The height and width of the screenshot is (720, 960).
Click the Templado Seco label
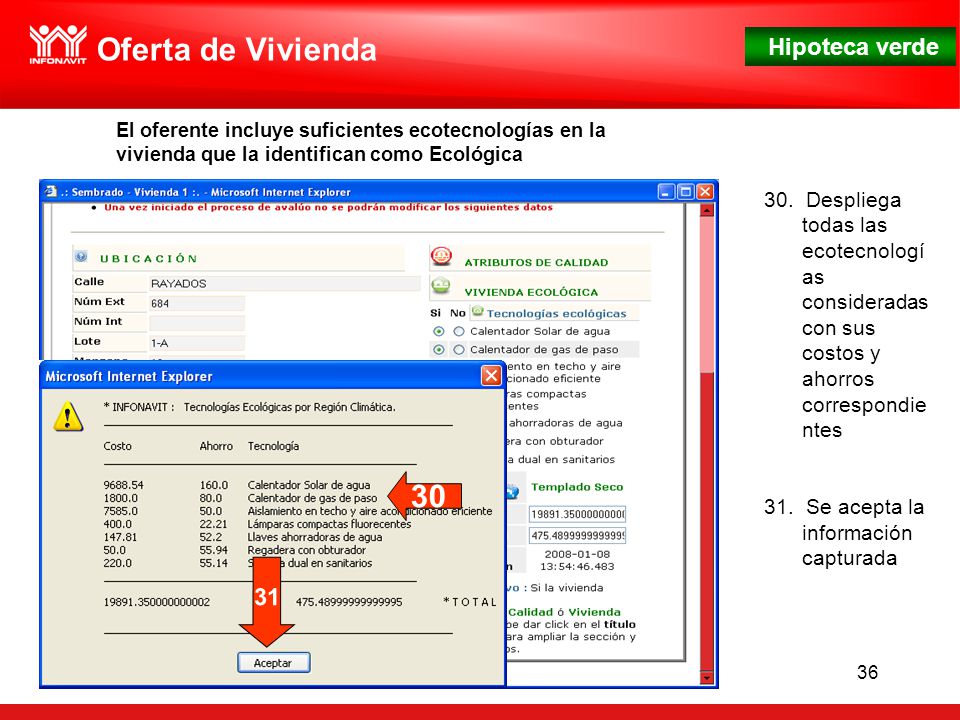pyautogui.click(x=577, y=487)
